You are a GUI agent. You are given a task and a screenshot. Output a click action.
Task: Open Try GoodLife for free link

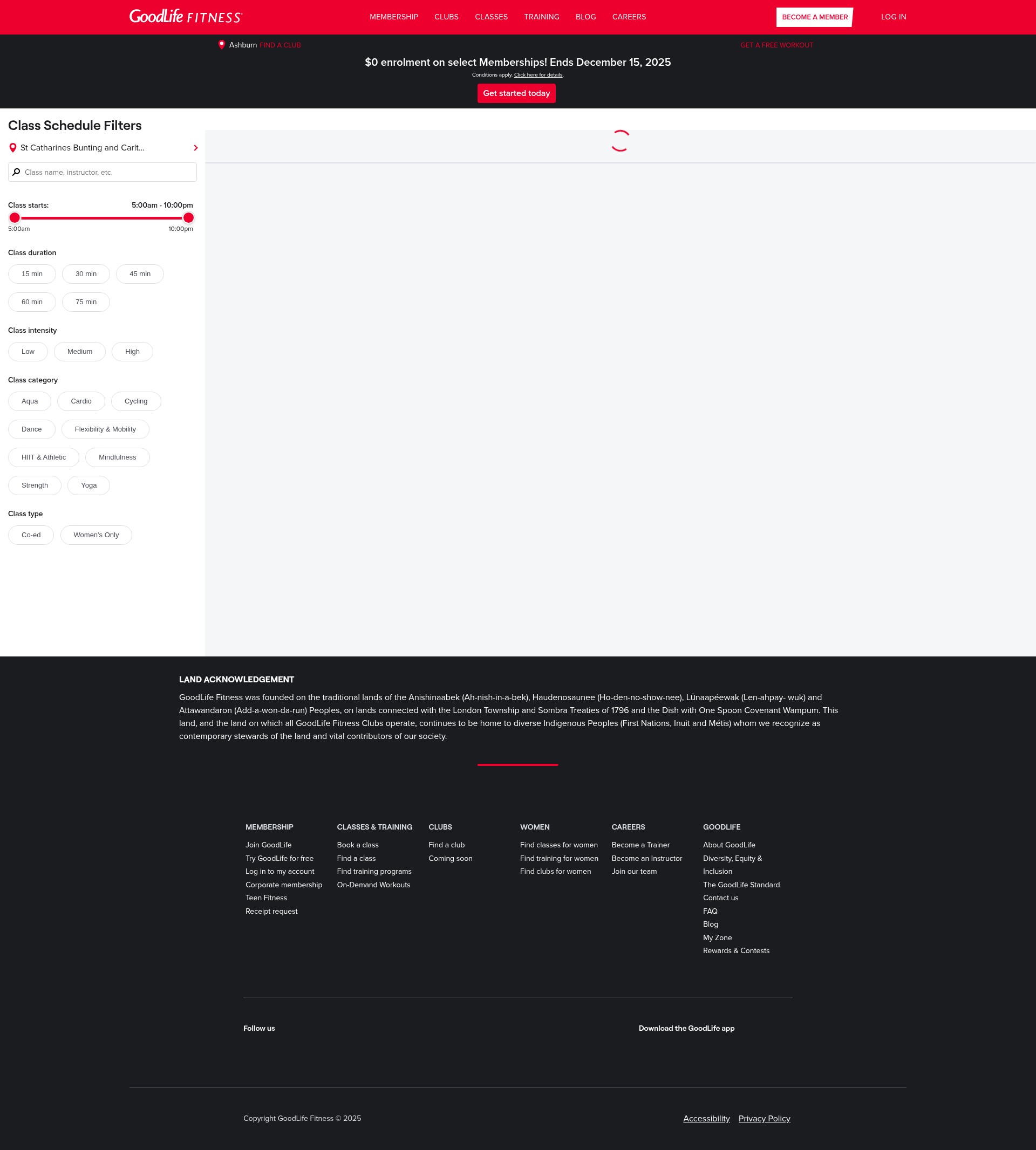click(x=280, y=858)
